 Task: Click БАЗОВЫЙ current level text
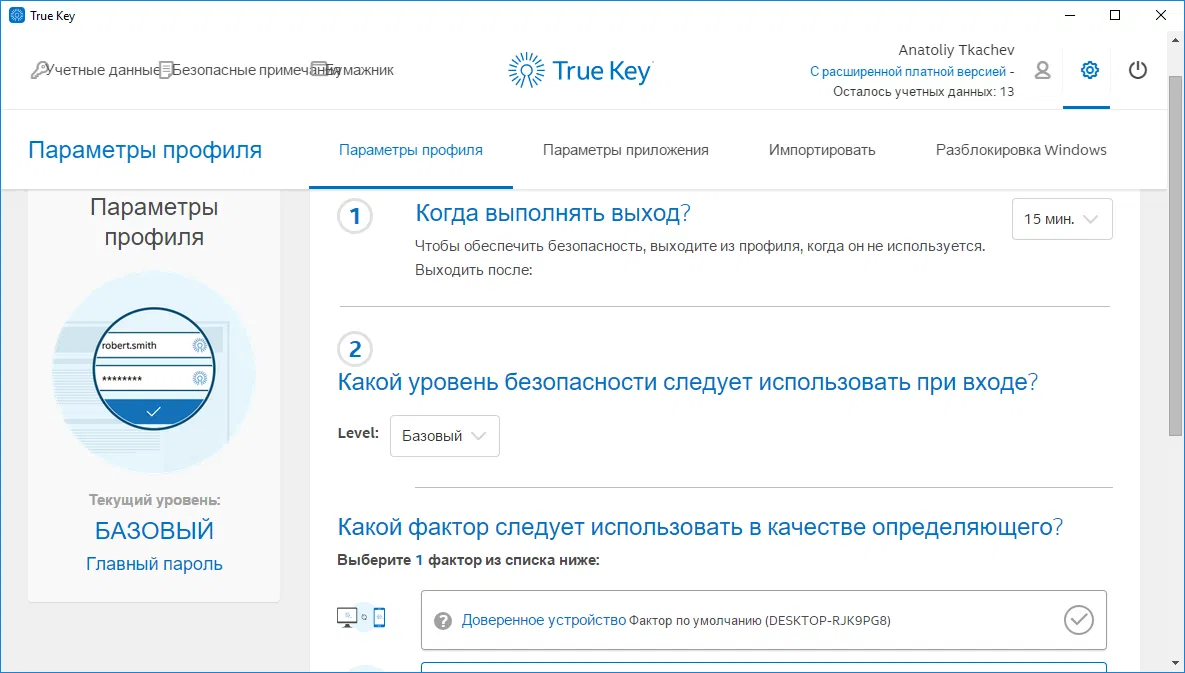click(x=154, y=531)
